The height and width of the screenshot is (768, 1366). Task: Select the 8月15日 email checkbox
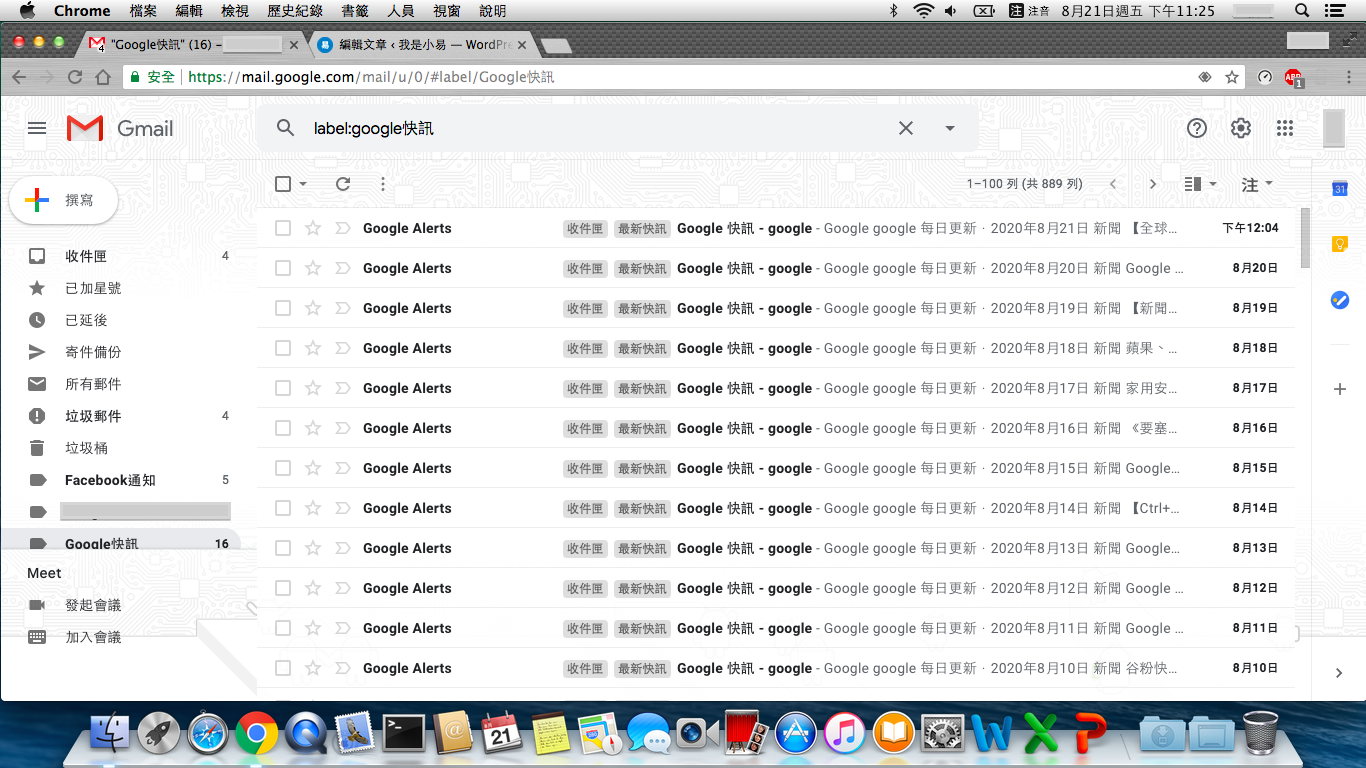[x=283, y=468]
